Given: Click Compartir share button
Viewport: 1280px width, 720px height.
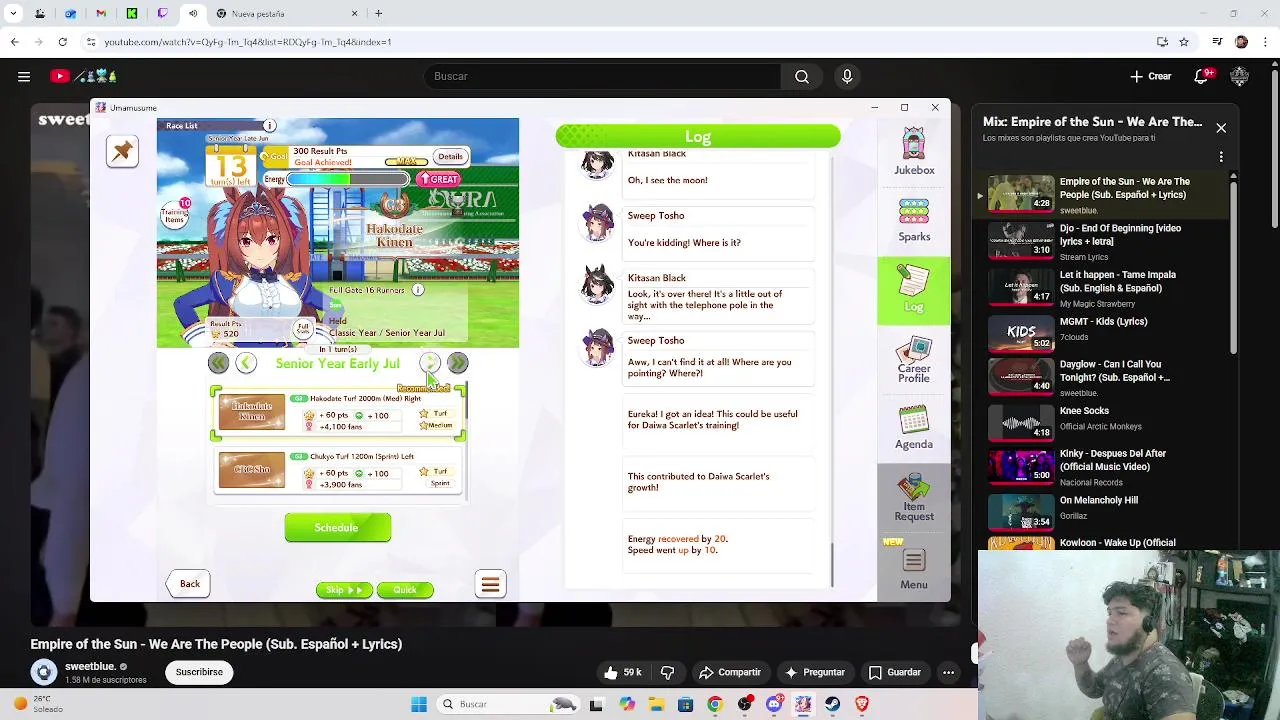Looking at the screenshot, I should coord(730,672).
